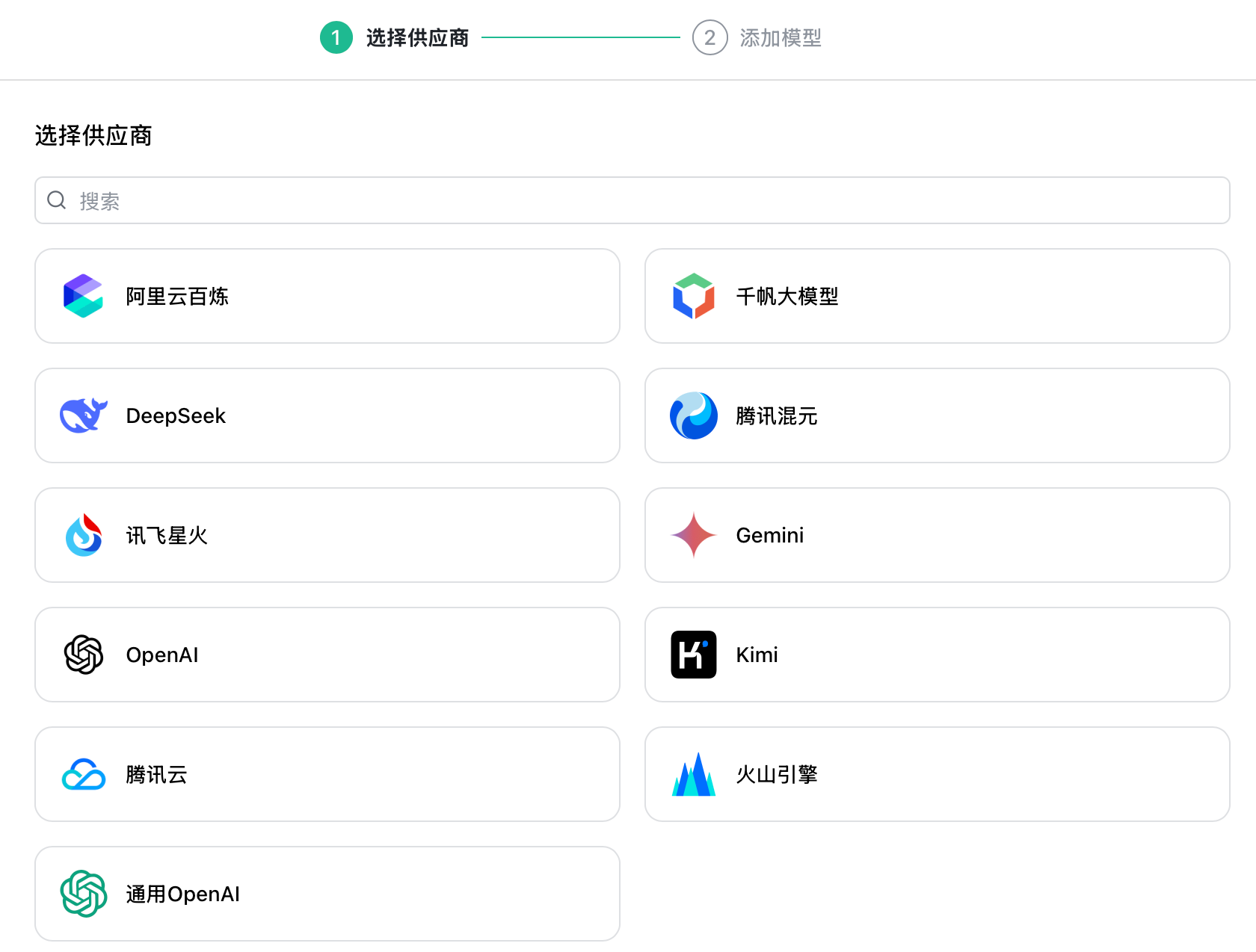Click the 腾讯混元 blue swirl icon

(x=693, y=415)
